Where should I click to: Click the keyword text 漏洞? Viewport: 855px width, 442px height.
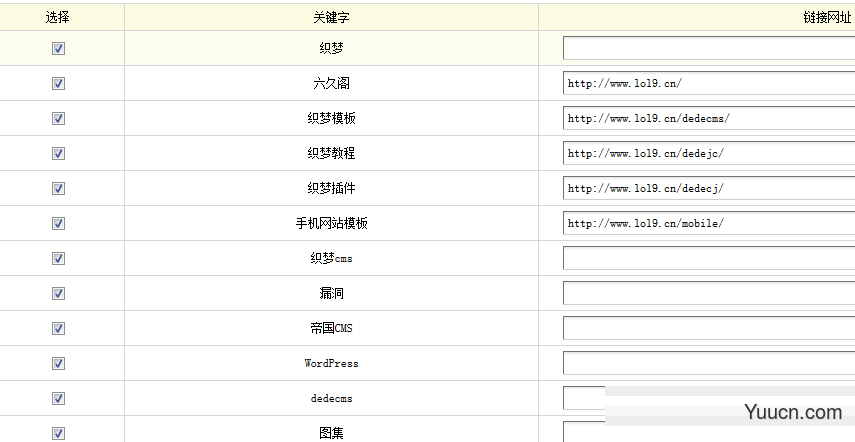pyautogui.click(x=331, y=293)
